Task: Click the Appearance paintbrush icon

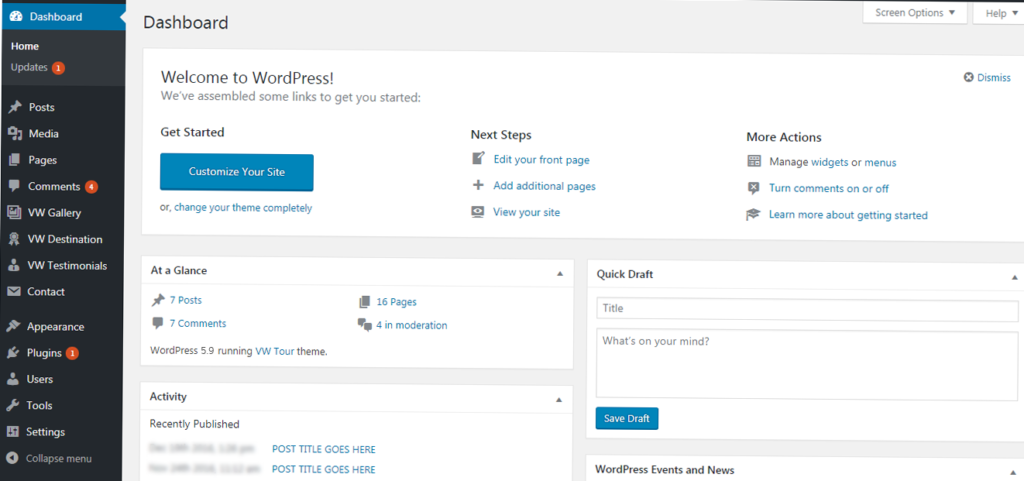Action: (14, 326)
